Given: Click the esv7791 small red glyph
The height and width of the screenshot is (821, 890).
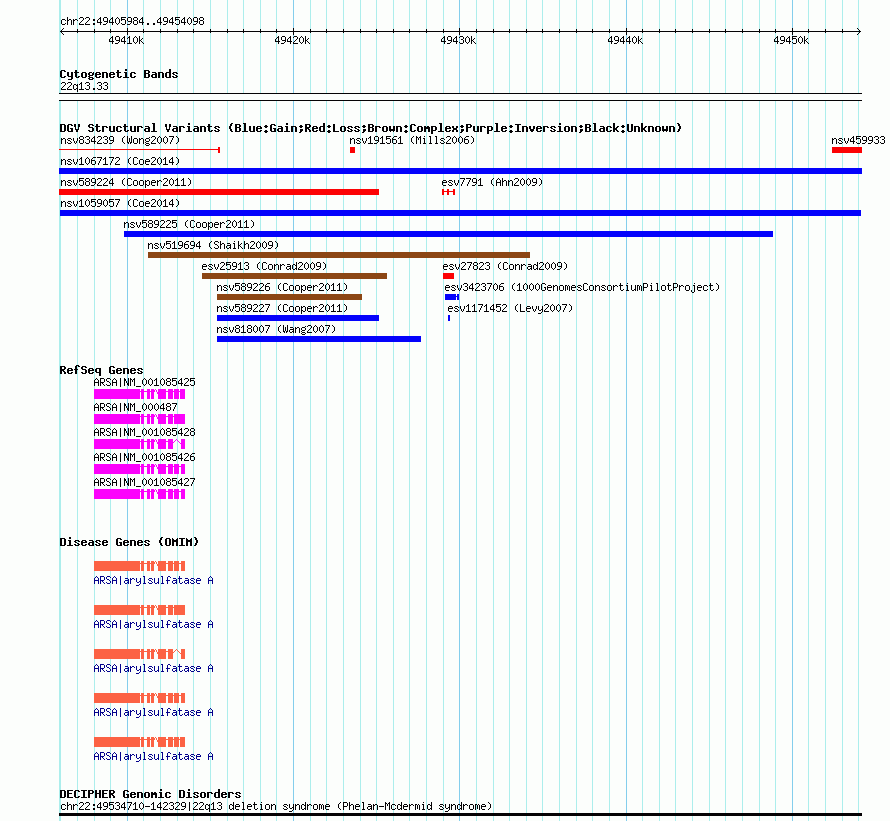Looking at the screenshot, I should tap(448, 192).
